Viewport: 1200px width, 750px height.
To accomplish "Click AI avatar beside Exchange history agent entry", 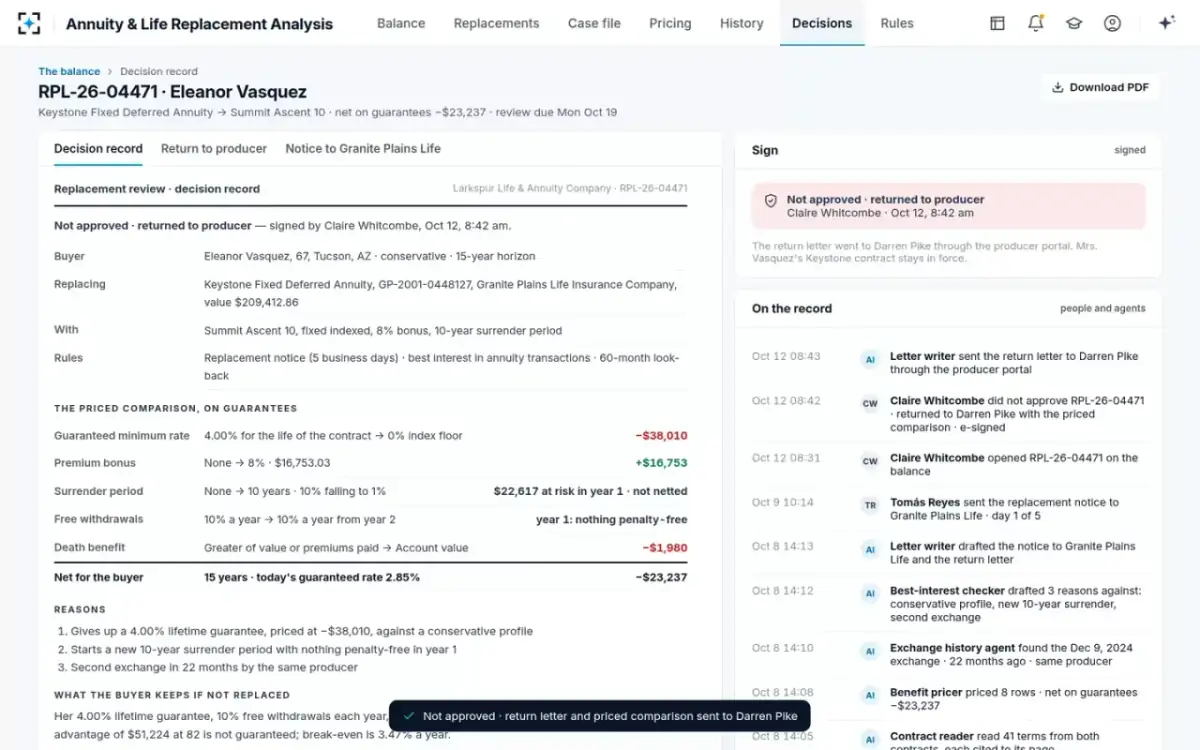I will (x=870, y=650).
